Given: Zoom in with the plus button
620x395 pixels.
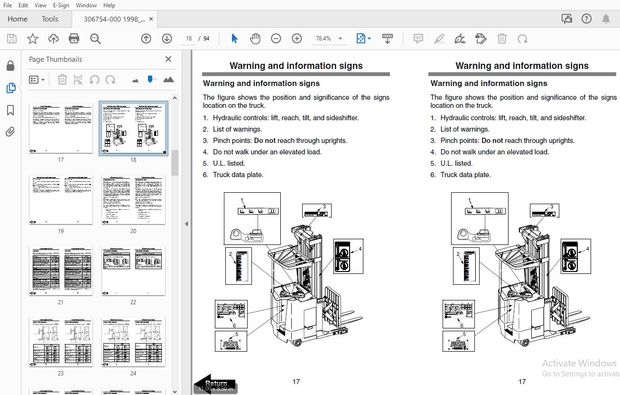Looking at the screenshot, I should tap(297, 39).
